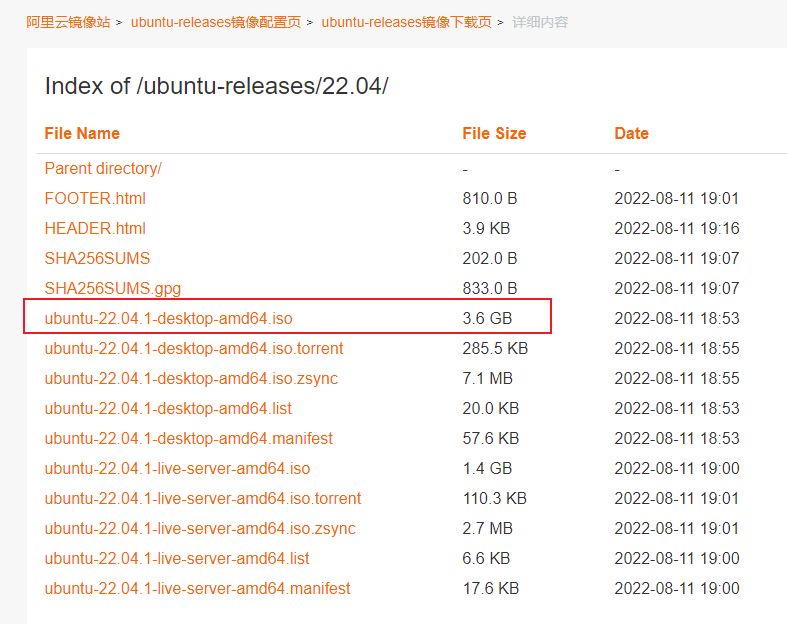787x624 pixels.
Task: Download the live-server-amd64.iso.zsync file
Action: (200, 529)
